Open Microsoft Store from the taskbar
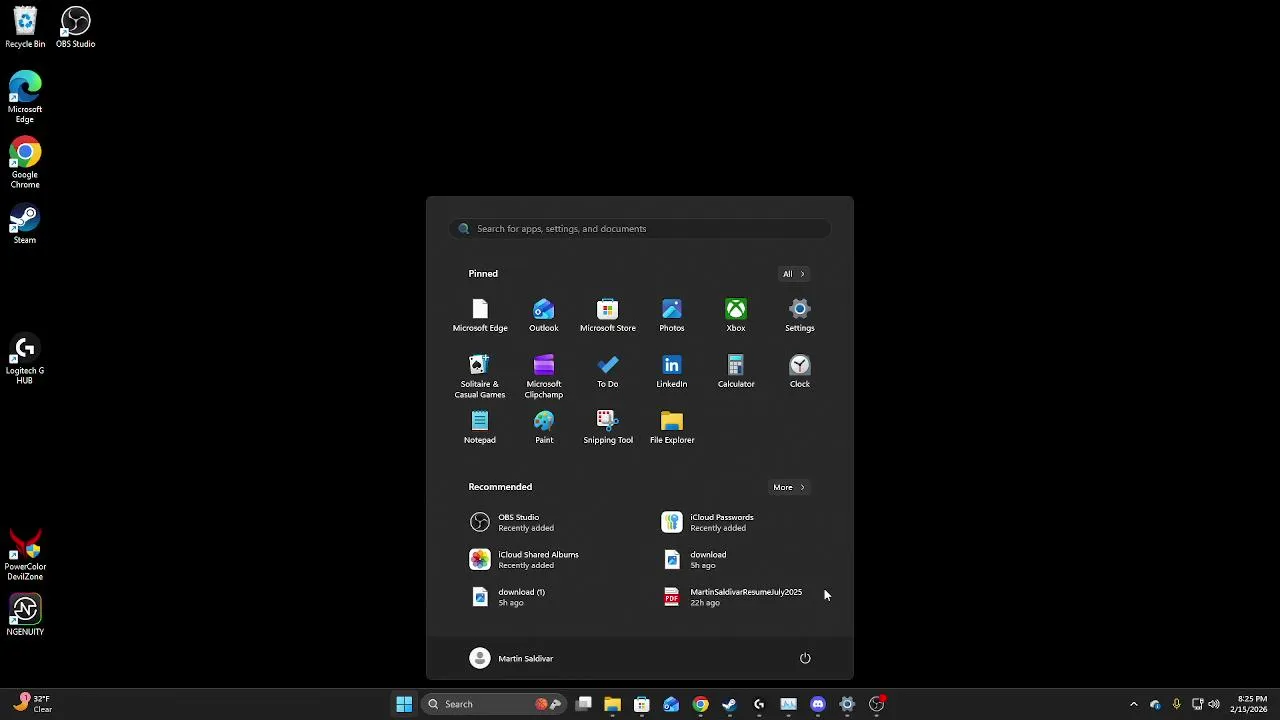The height and width of the screenshot is (720, 1280). [642, 704]
